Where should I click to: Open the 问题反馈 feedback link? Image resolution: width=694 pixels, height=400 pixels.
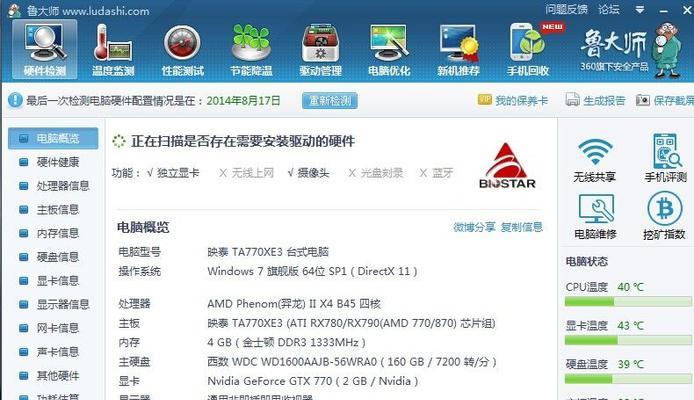tap(566, 9)
